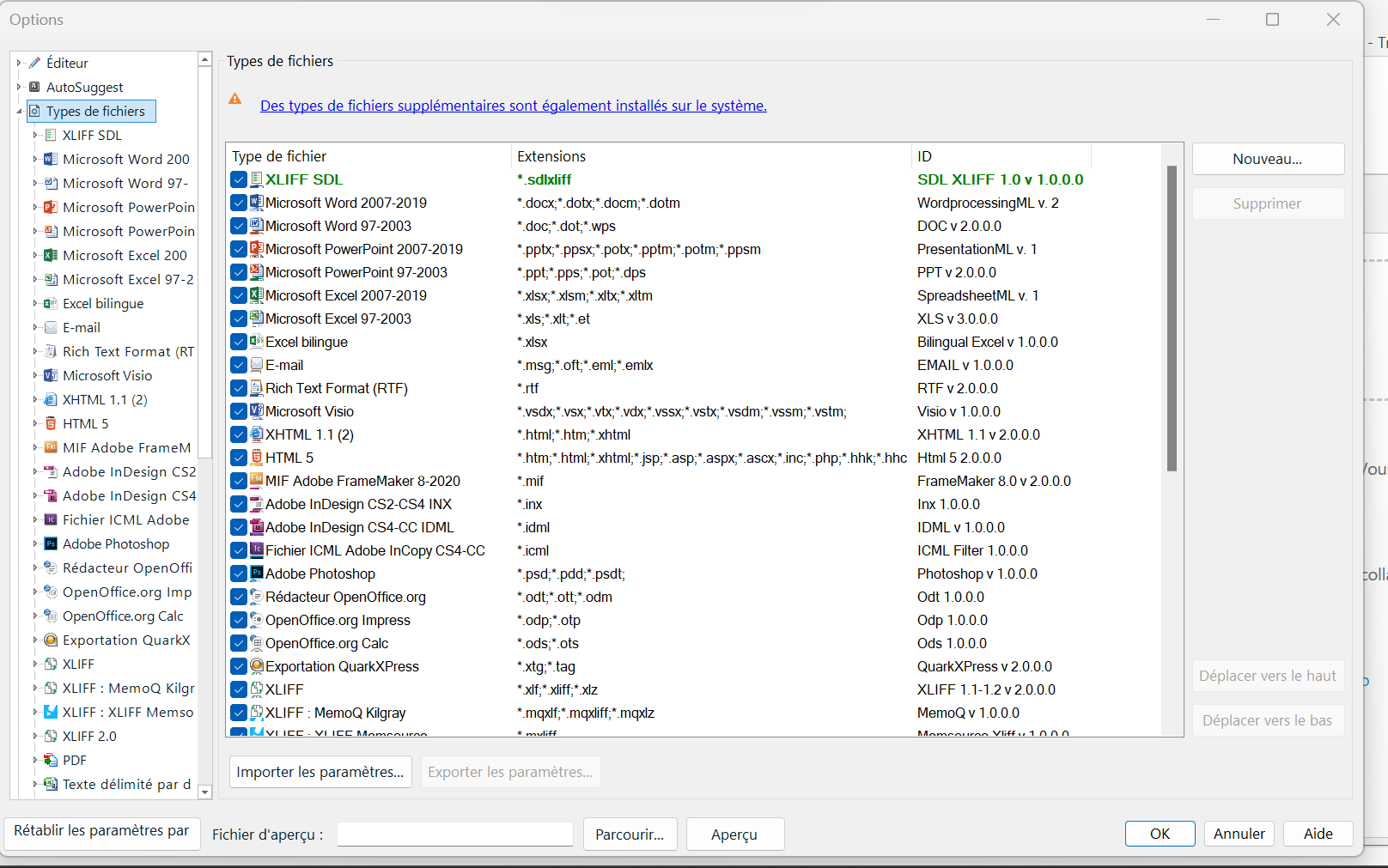Screen dimensions: 1388x868
Task: Expand the Éditeur tree node
Action: tap(19, 63)
